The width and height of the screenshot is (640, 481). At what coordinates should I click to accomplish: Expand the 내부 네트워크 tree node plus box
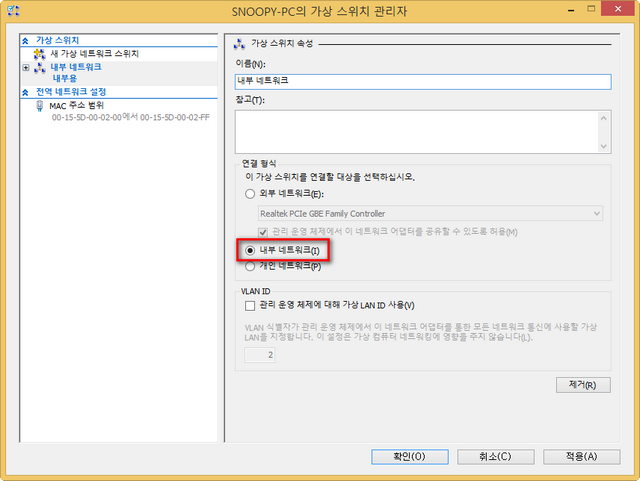click(26, 67)
